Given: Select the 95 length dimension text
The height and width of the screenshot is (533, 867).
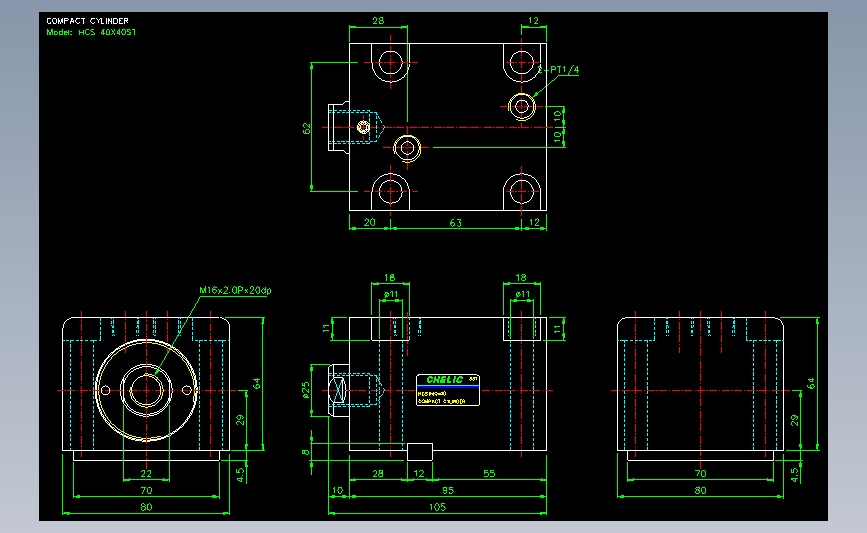Looking at the screenshot, I should (448, 490).
